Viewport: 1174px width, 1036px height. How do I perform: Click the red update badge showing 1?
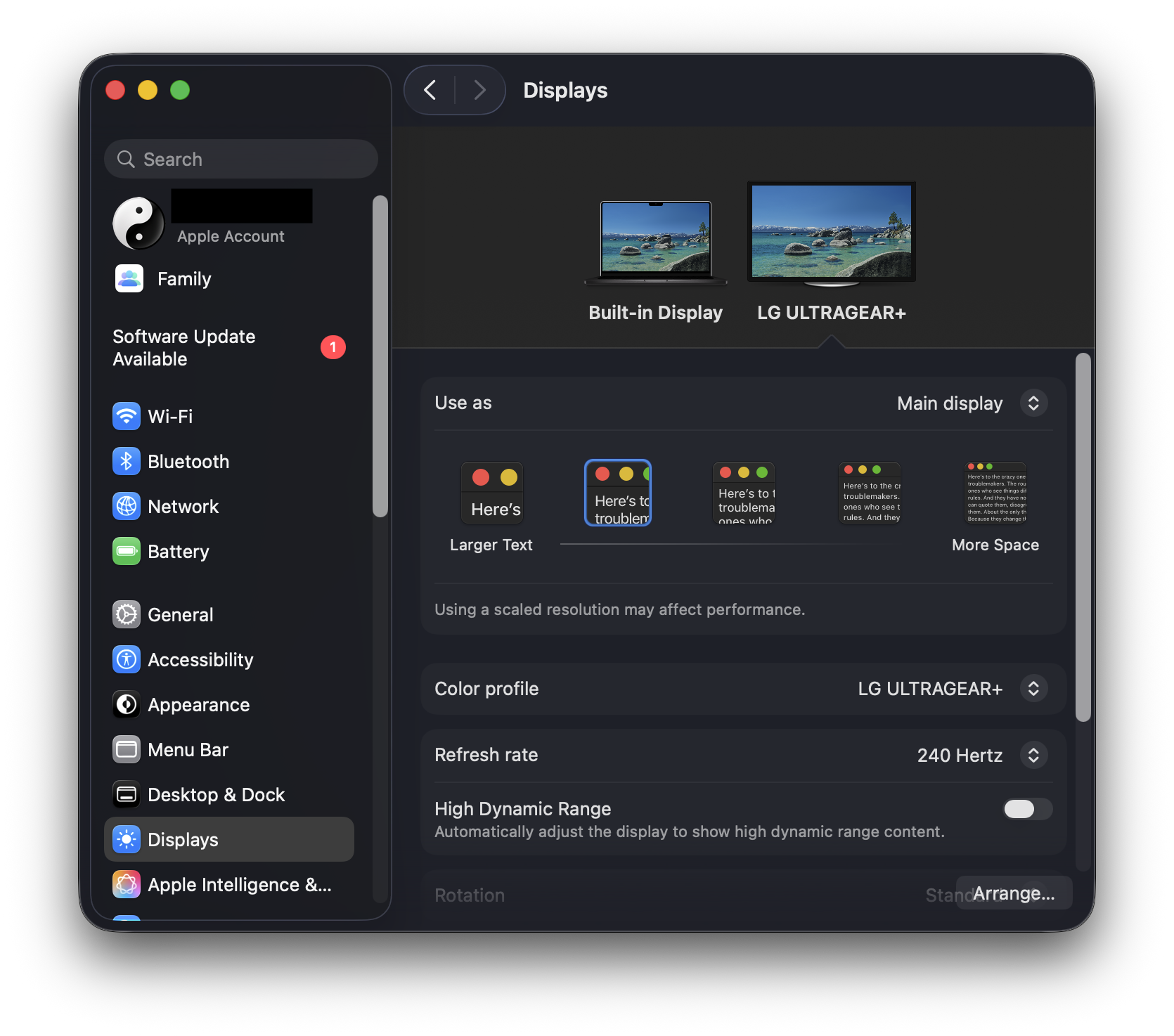click(333, 347)
